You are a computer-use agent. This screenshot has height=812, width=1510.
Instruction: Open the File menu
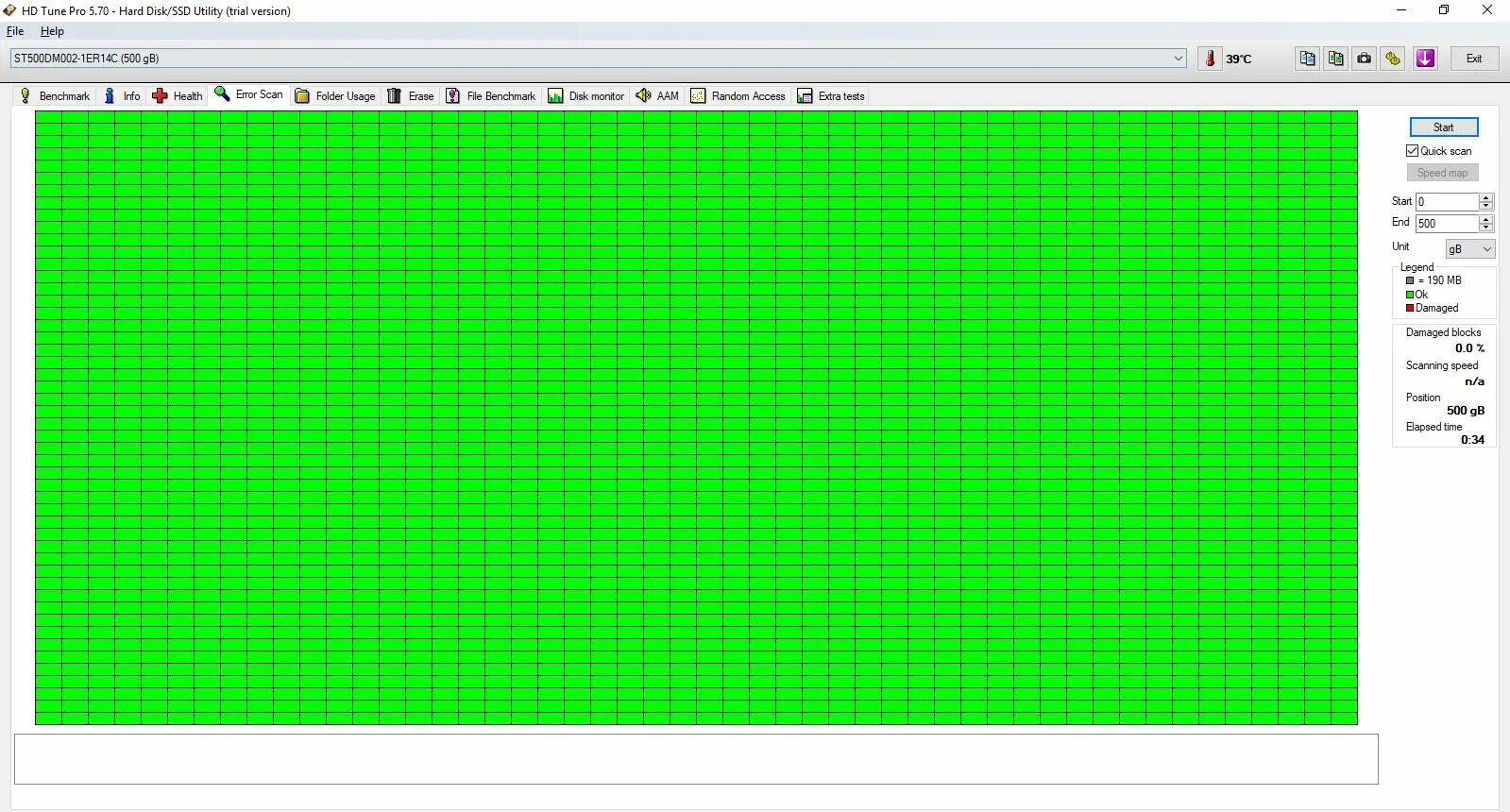click(15, 31)
